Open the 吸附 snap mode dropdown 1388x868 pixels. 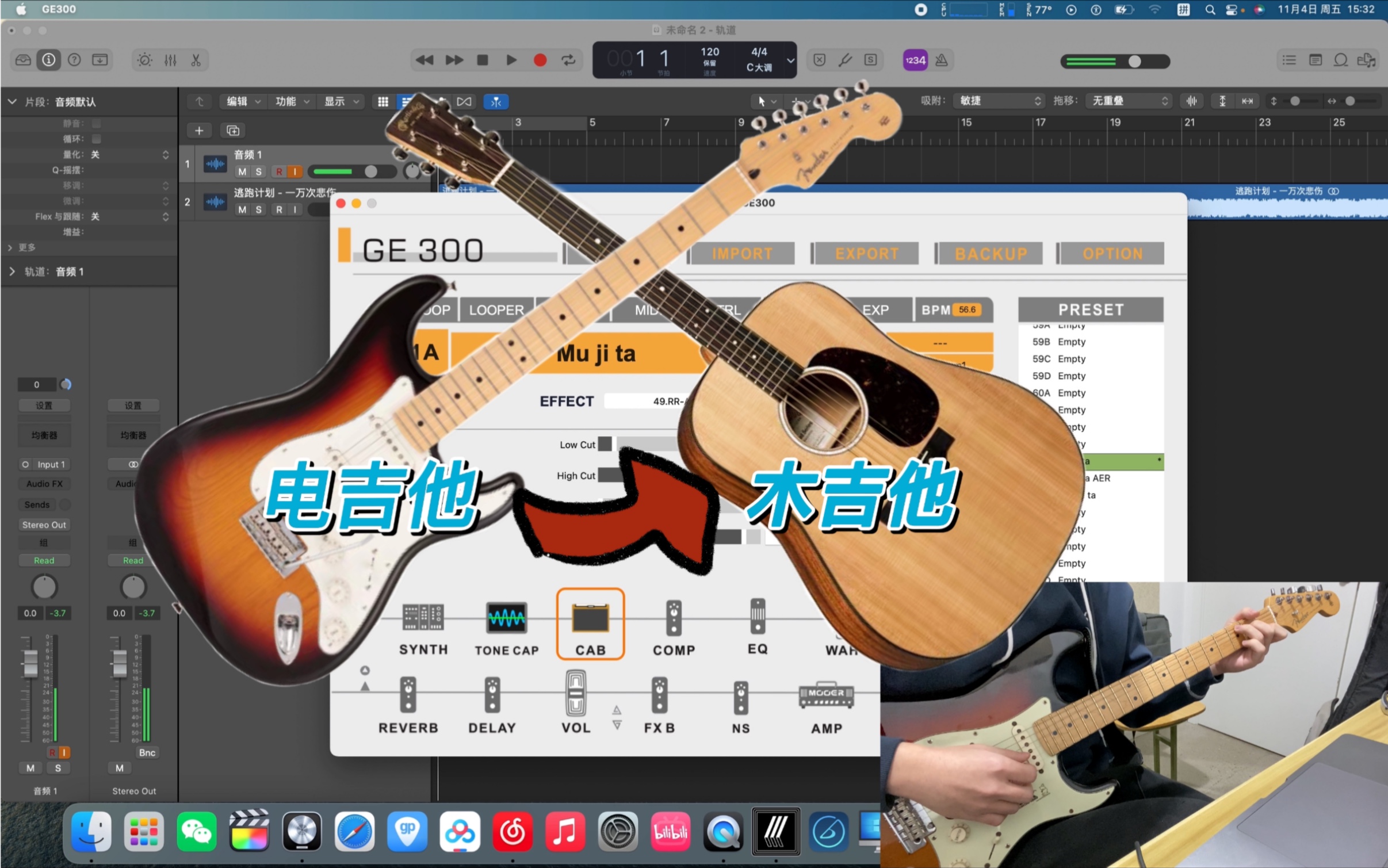[998, 101]
